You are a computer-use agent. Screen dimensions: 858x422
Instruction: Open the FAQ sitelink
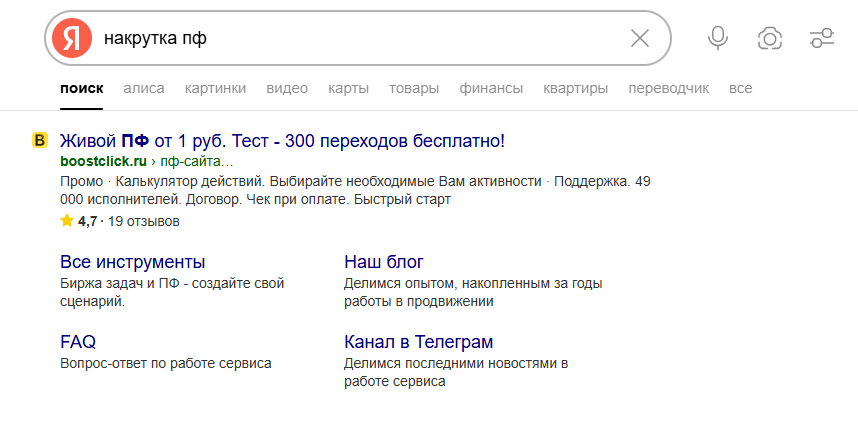[77, 342]
